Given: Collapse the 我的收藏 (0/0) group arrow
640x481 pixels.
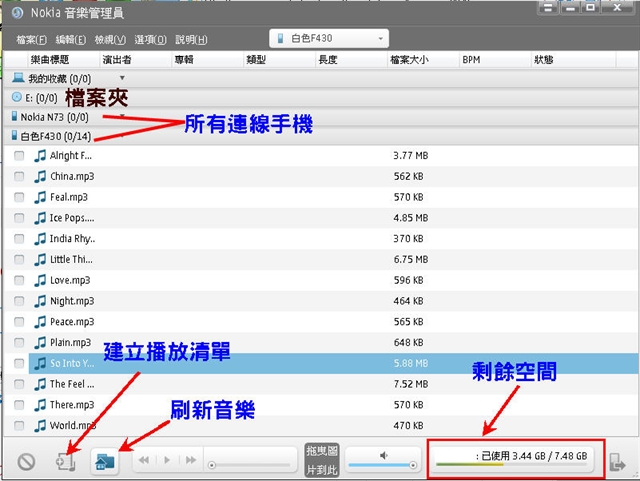Looking at the screenshot, I should coord(122,78).
